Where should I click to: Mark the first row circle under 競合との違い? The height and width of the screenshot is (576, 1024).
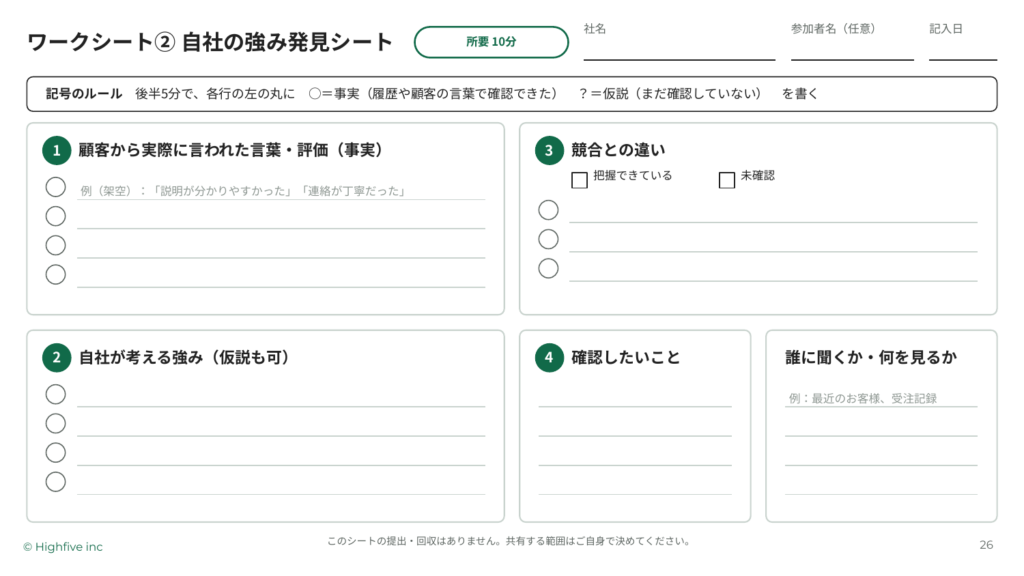click(549, 210)
